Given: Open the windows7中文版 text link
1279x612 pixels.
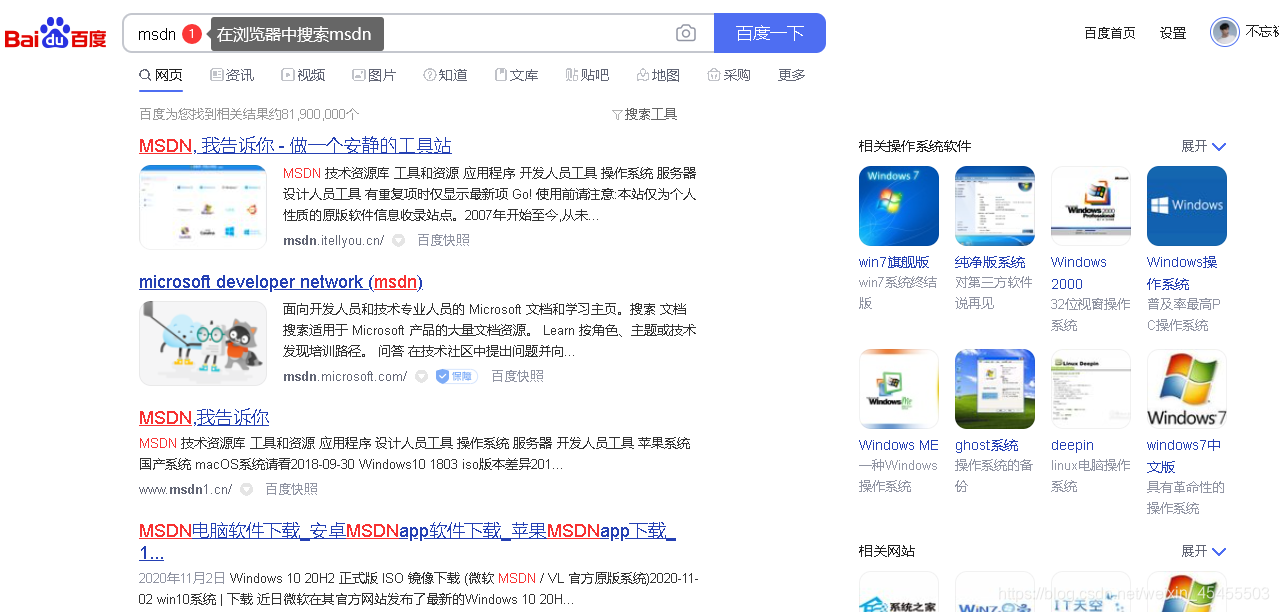Looking at the screenshot, I should pos(1184,456).
